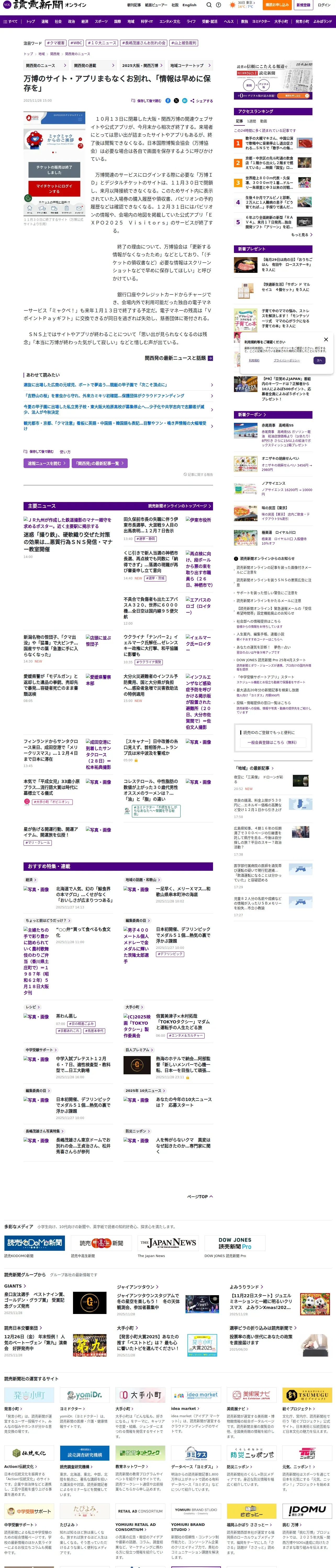The width and height of the screenshot is (336, 1568).
Task: Select 科学・IT in the navigation bar
Action: pos(147,21)
